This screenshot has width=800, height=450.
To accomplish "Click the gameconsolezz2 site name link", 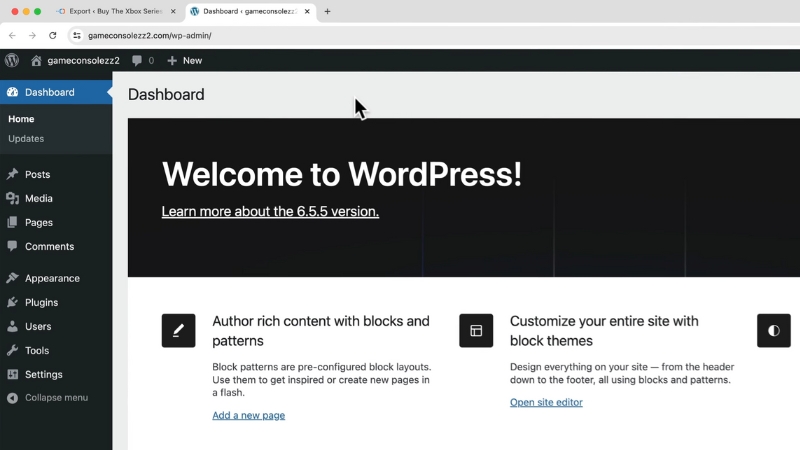I will [x=83, y=61].
